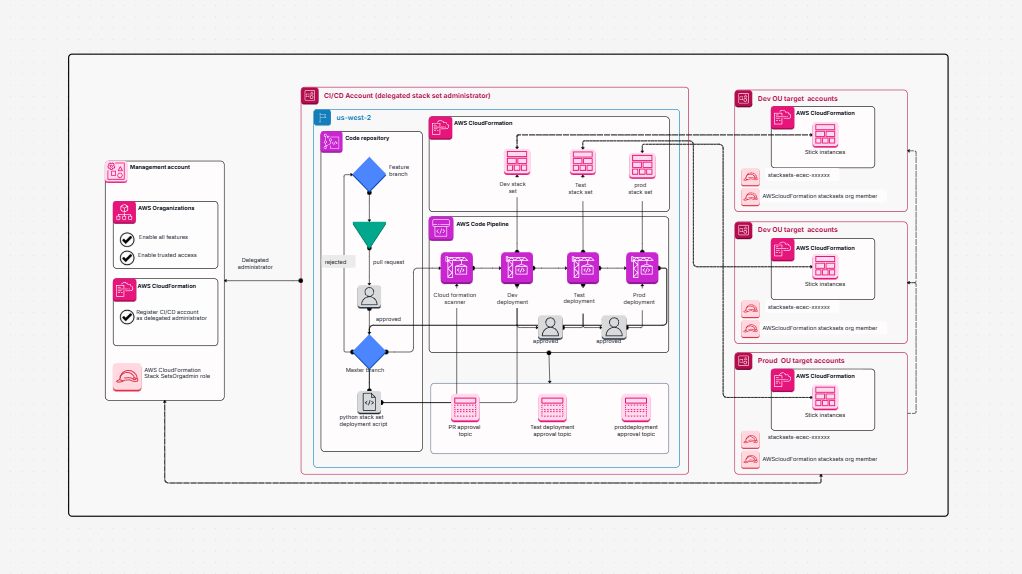Click account icon of topmost Dev OU box

tap(744, 99)
